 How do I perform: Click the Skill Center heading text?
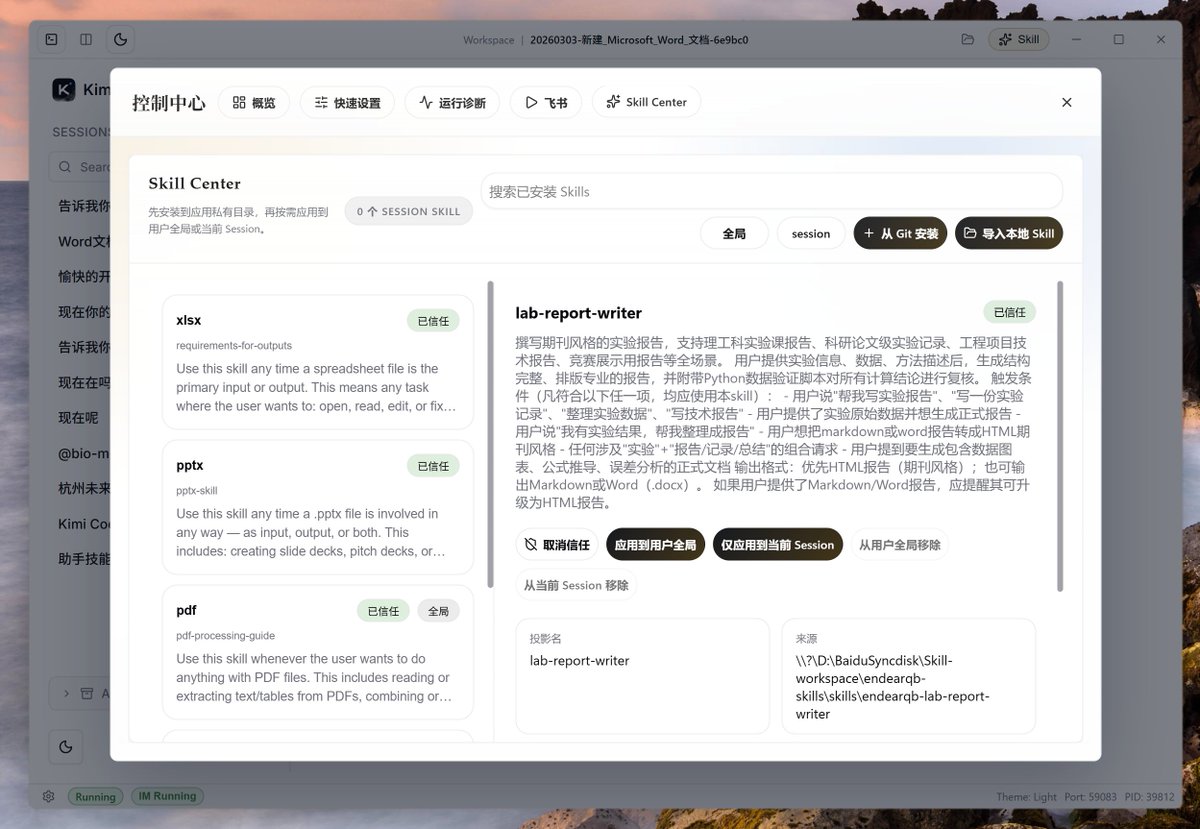[194, 184]
